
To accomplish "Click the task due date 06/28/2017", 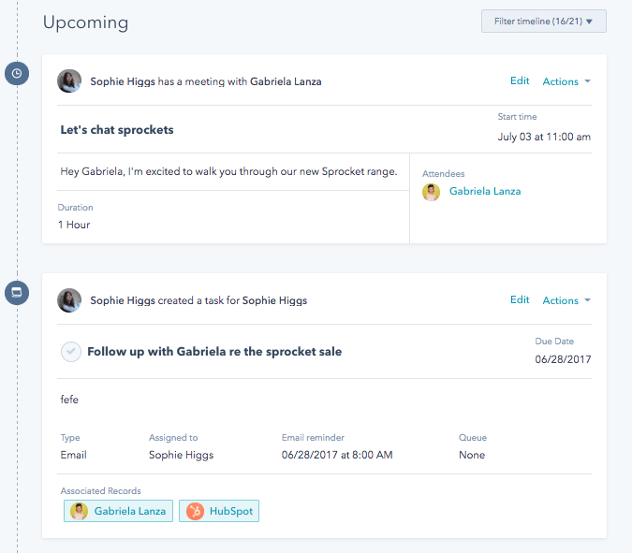I will (x=563, y=359).
